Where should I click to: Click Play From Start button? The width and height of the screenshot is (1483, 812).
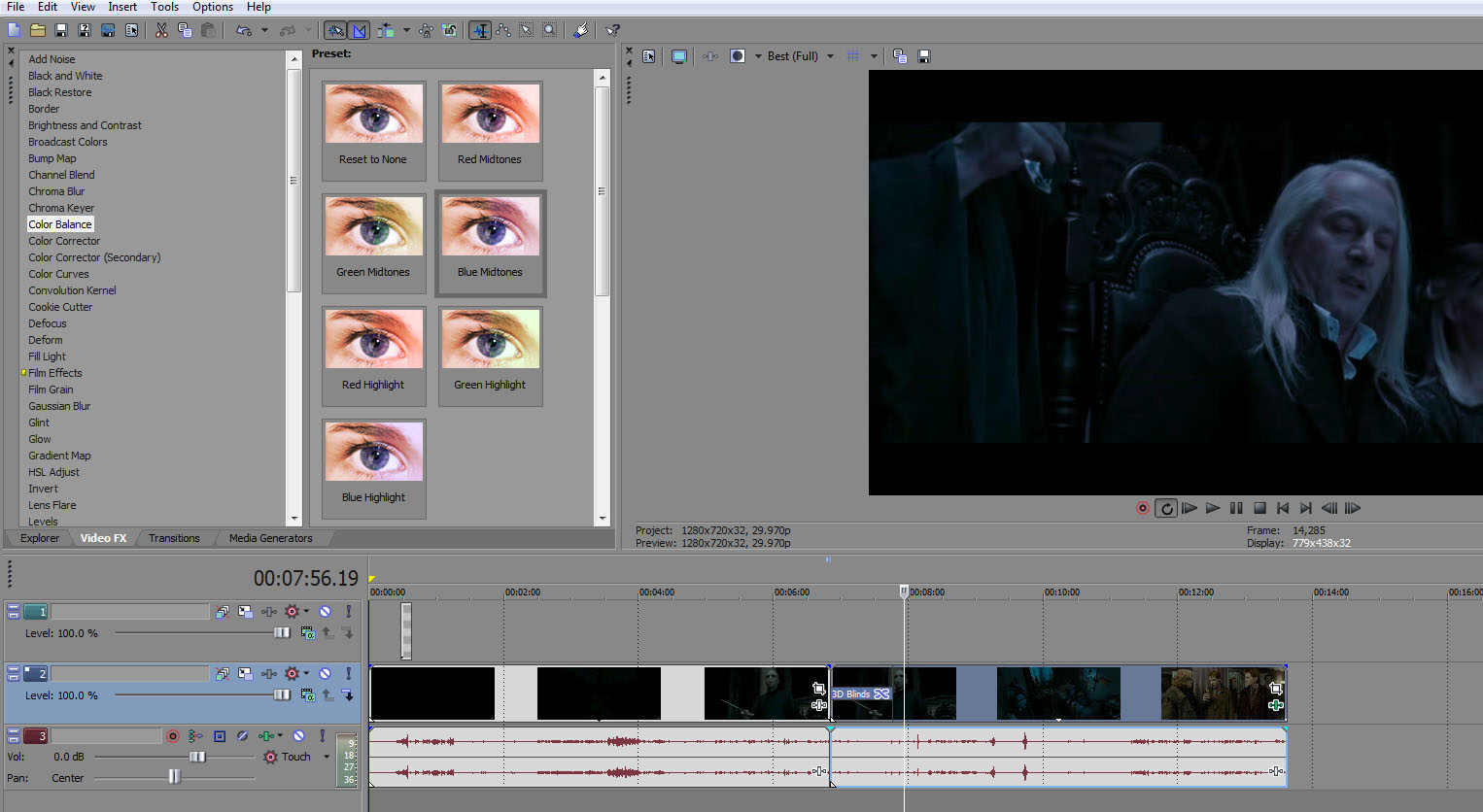1190,508
